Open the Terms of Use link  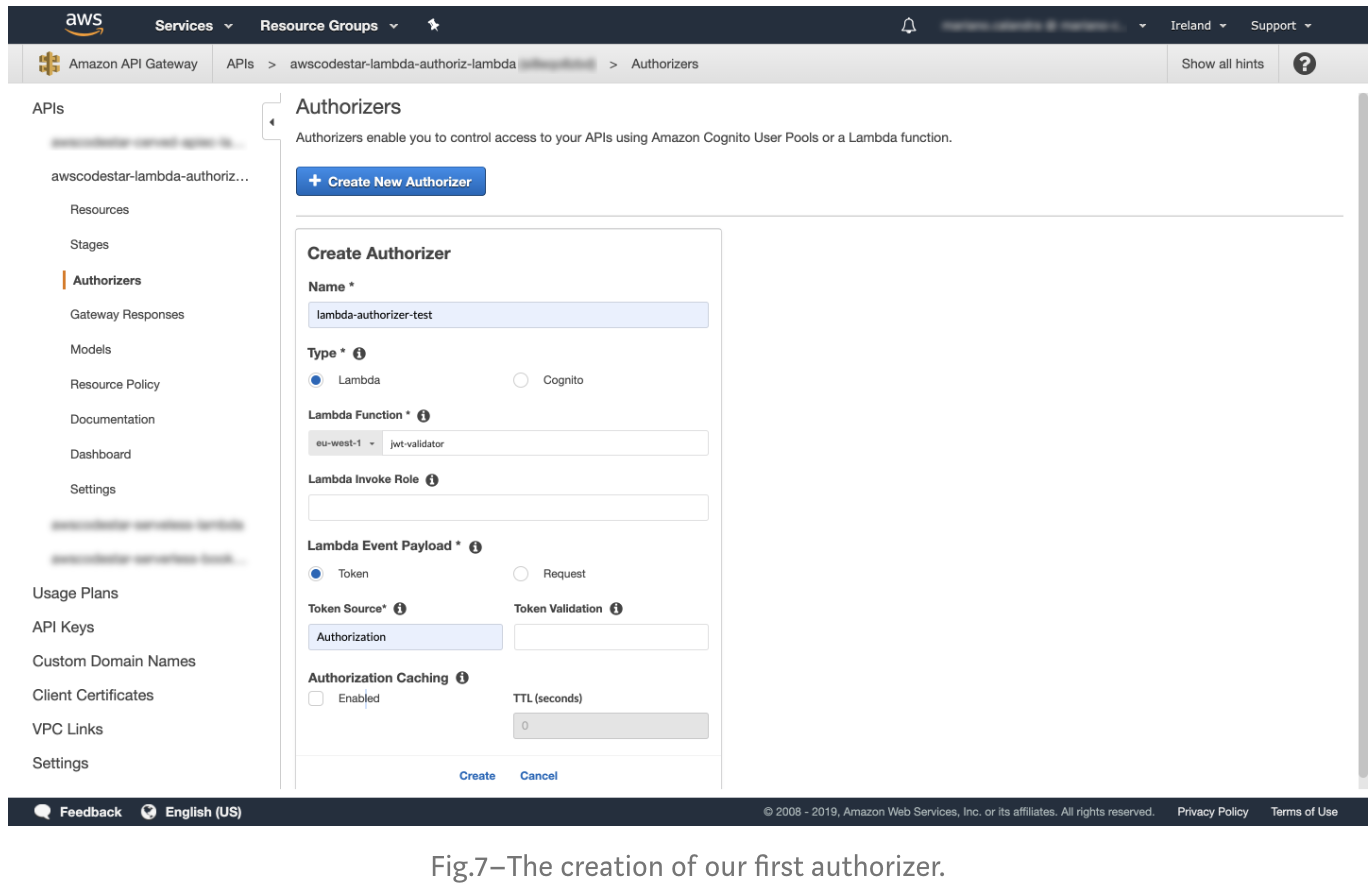coord(1304,812)
